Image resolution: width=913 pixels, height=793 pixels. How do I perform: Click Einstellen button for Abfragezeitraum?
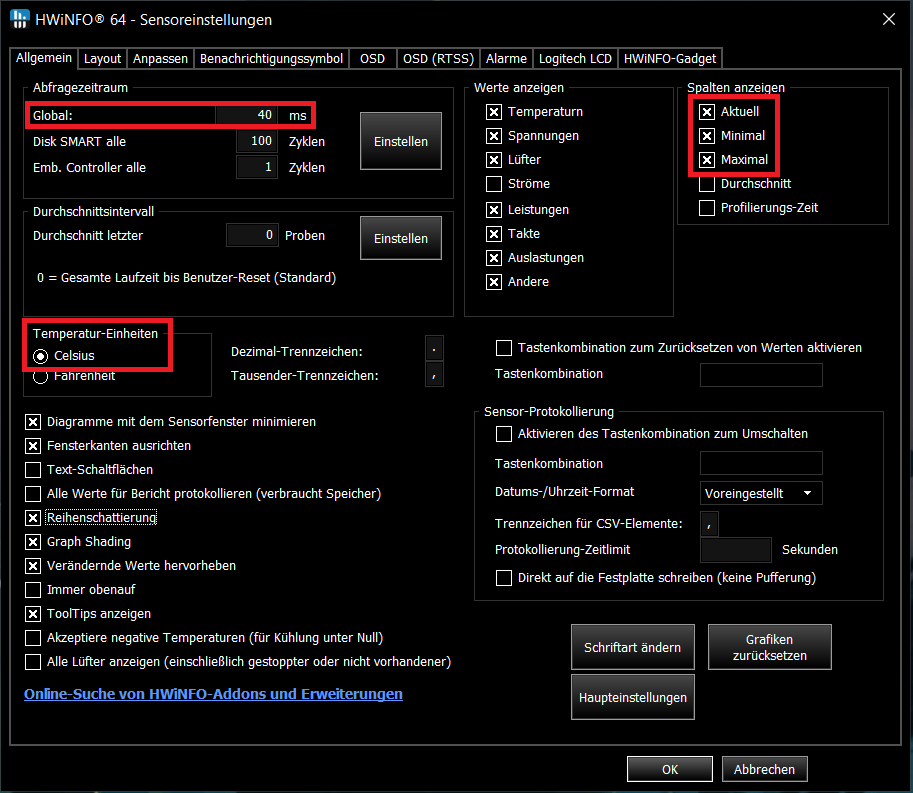coord(401,141)
